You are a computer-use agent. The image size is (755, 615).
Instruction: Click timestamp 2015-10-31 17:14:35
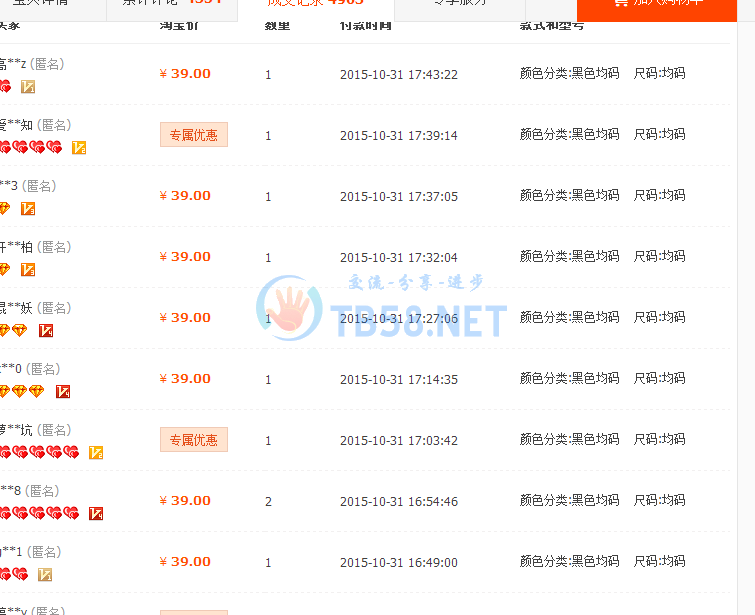(399, 379)
